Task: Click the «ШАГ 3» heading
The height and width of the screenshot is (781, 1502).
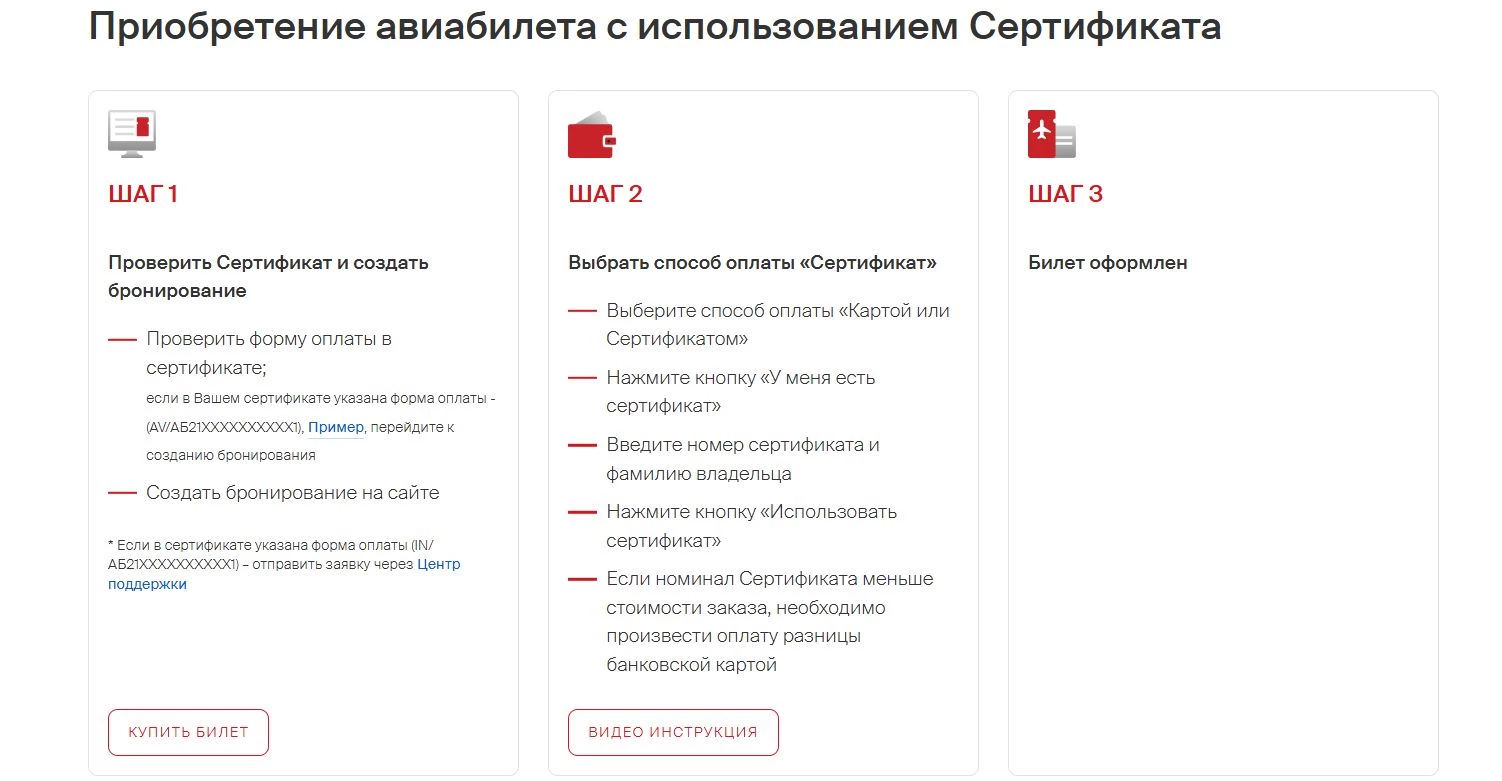Action: [x=1065, y=194]
